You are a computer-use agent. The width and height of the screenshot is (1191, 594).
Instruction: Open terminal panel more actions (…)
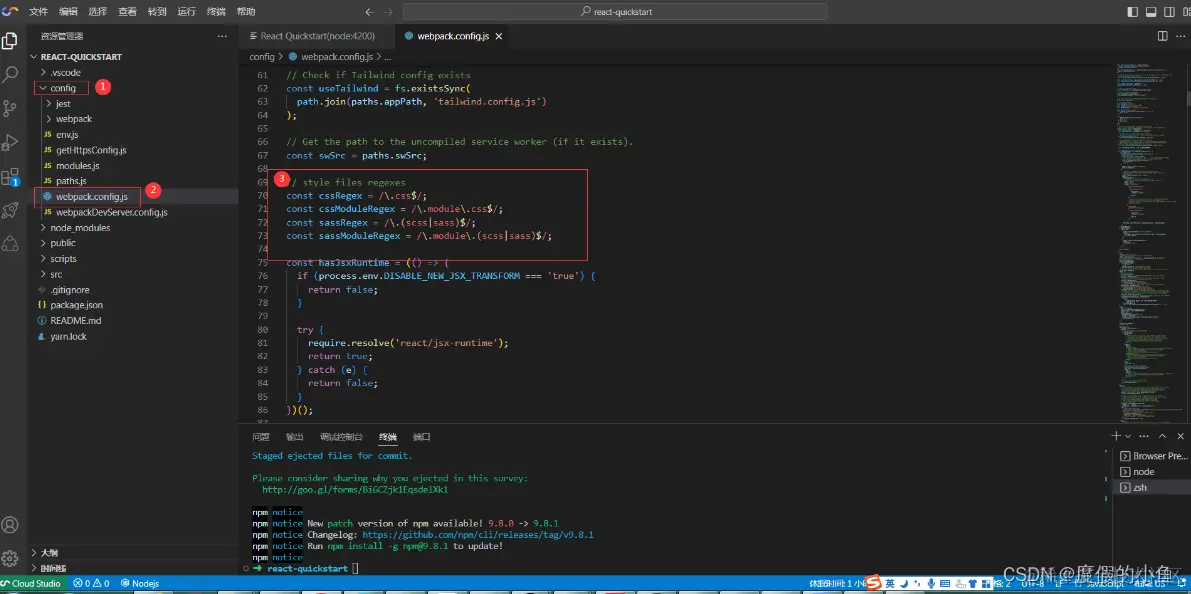pyautogui.click(x=1144, y=436)
